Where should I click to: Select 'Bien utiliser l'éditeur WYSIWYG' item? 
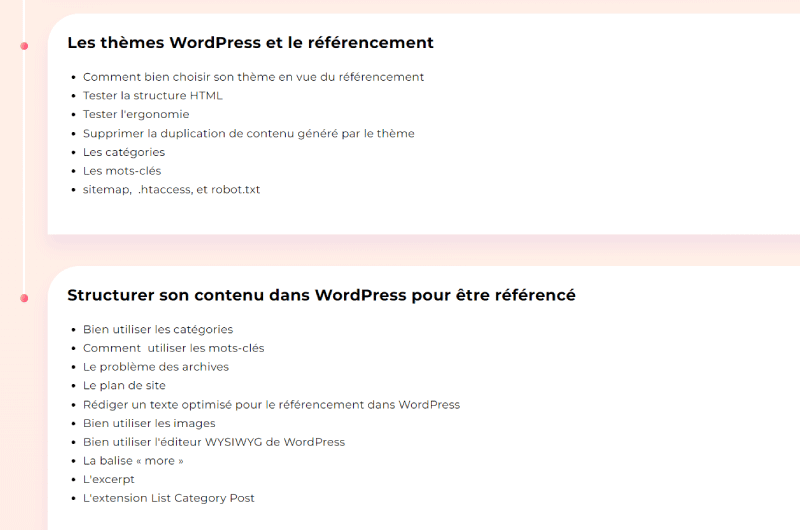tap(214, 442)
